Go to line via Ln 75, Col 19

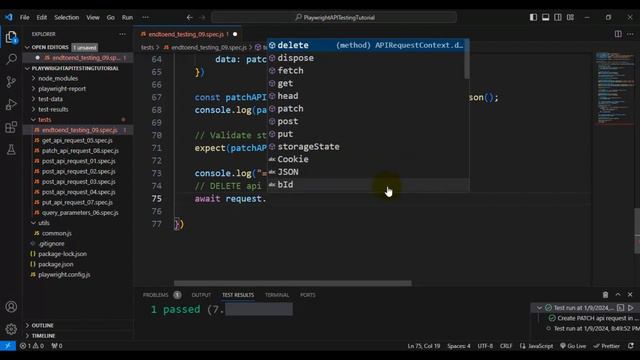pyautogui.click(x=424, y=346)
